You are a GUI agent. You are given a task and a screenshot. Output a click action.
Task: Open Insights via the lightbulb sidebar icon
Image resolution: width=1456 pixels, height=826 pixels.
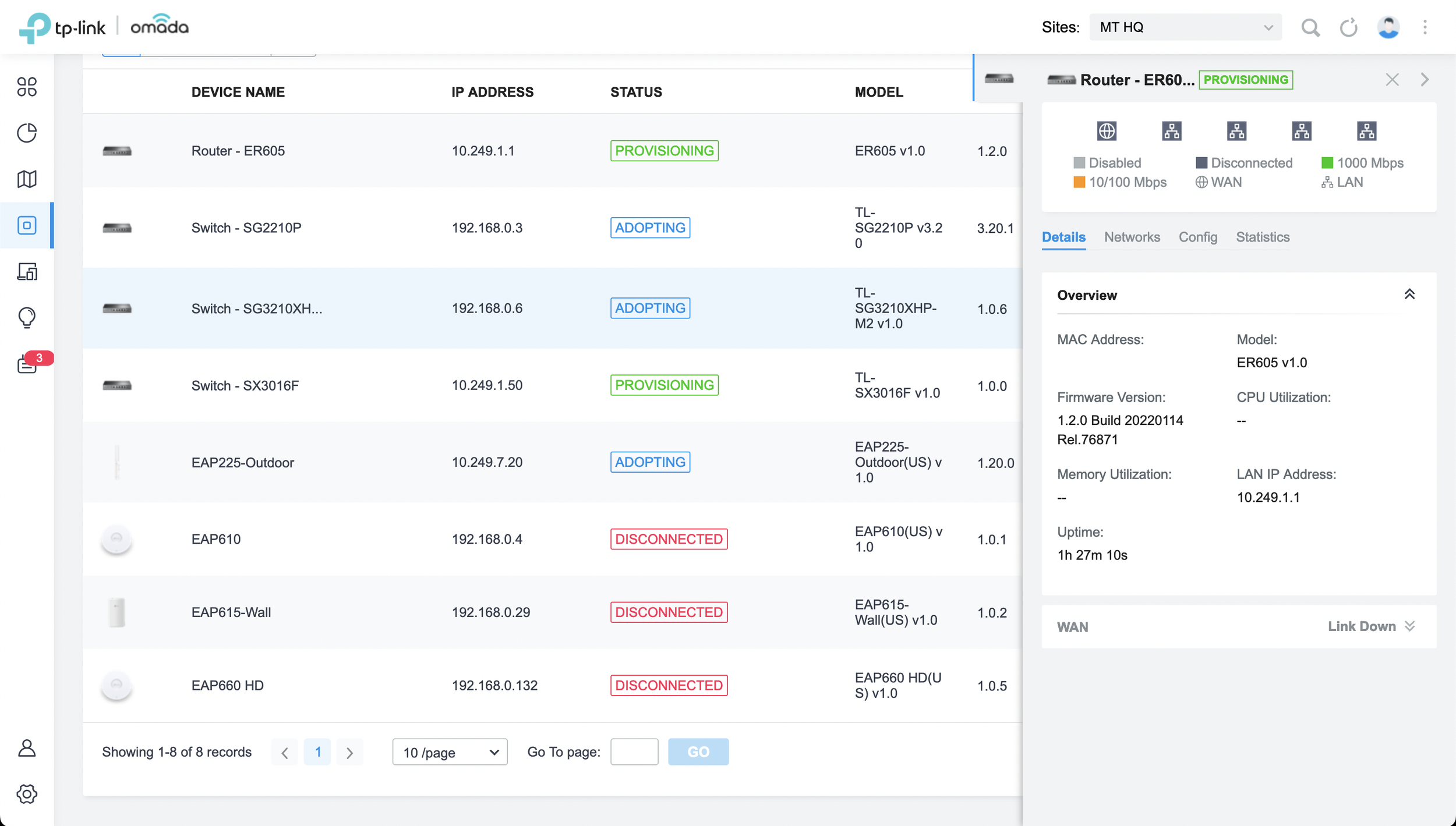27,318
